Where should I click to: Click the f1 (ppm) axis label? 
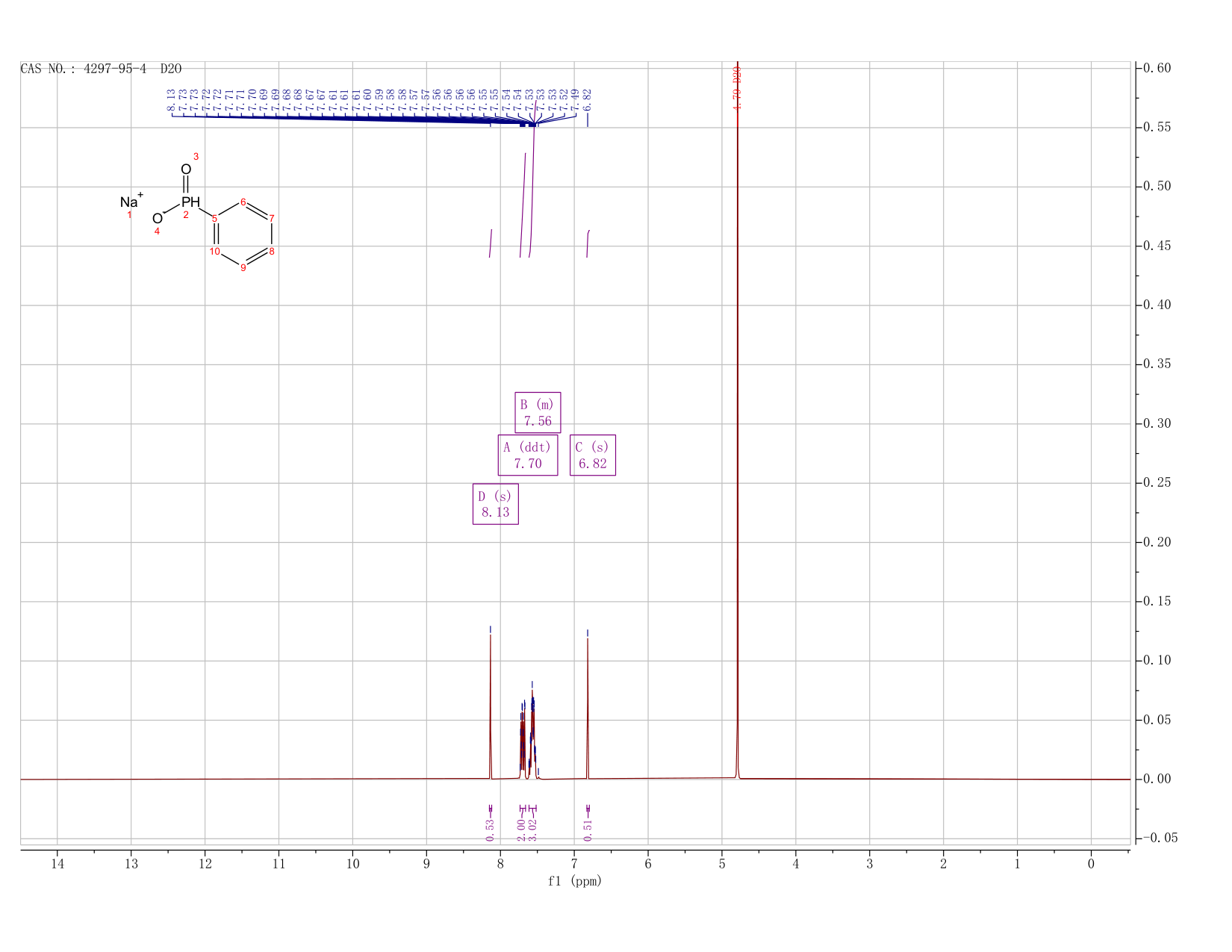coord(575,881)
